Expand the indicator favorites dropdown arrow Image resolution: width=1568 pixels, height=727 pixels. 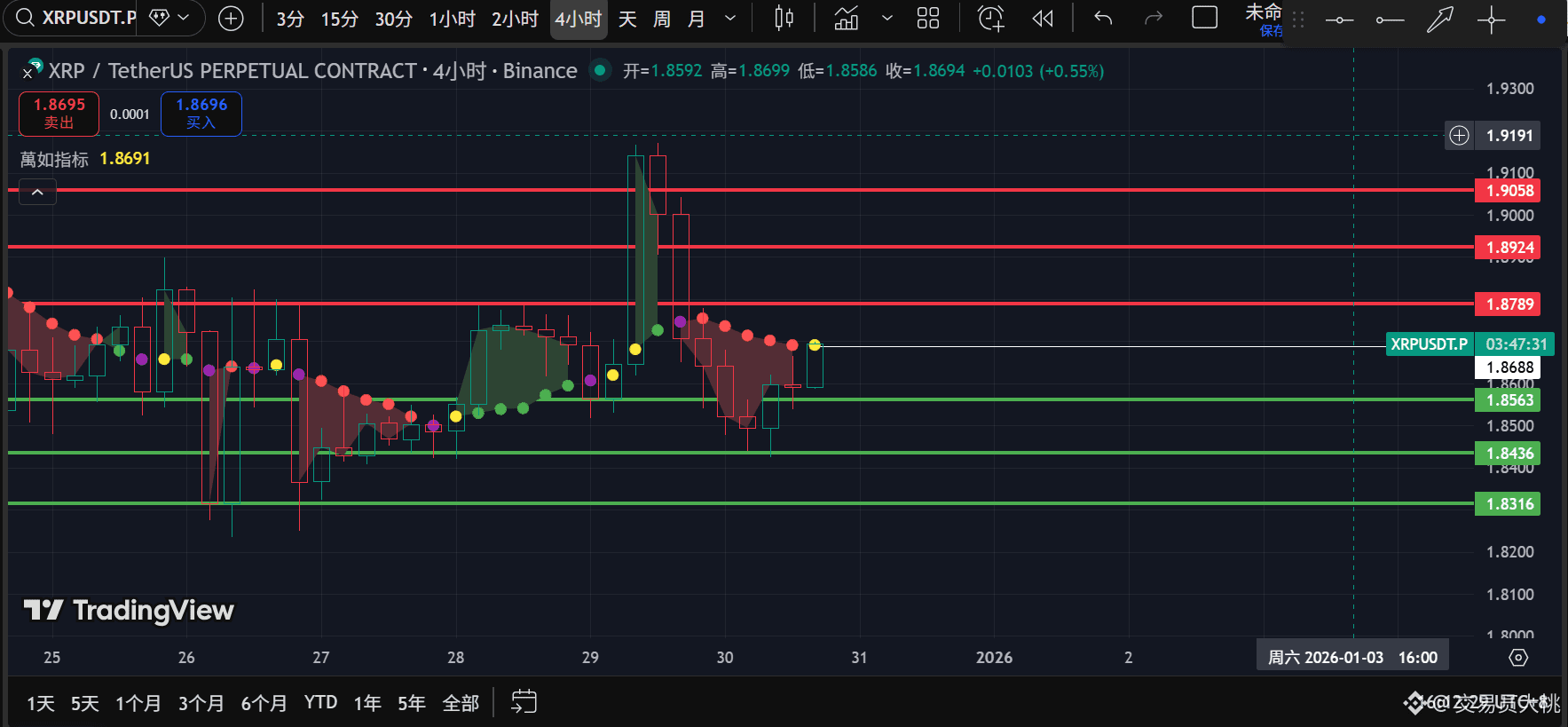pyautogui.click(x=887, y=18)
